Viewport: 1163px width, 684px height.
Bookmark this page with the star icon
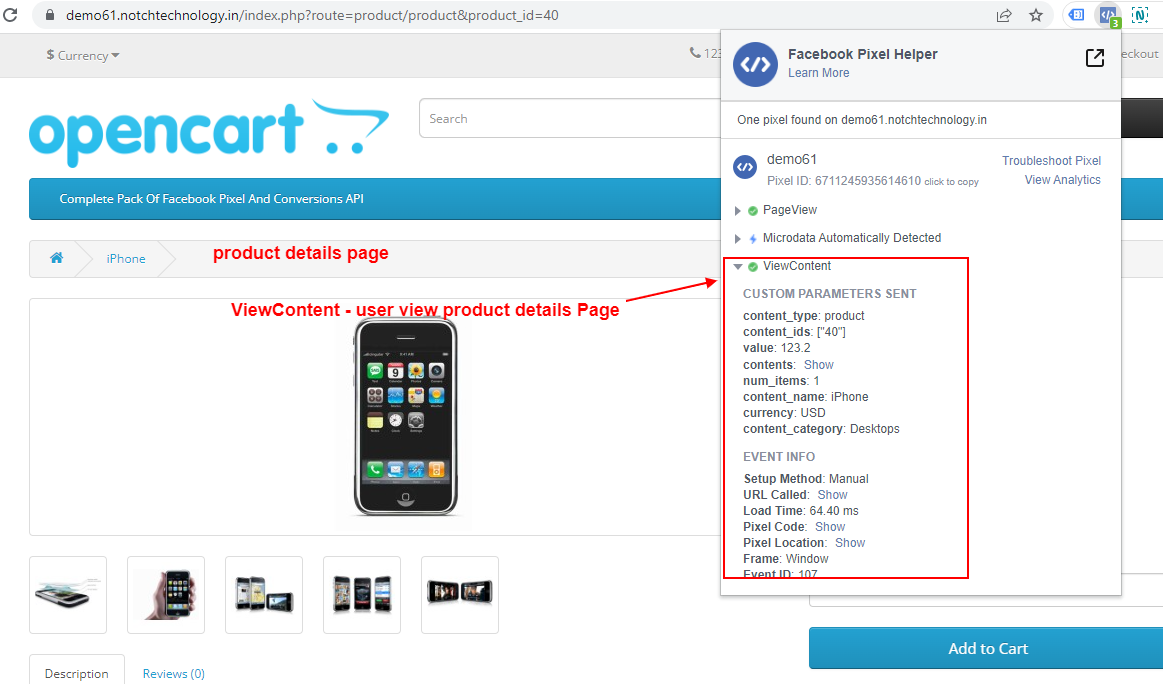click(x=1036, y=15)
